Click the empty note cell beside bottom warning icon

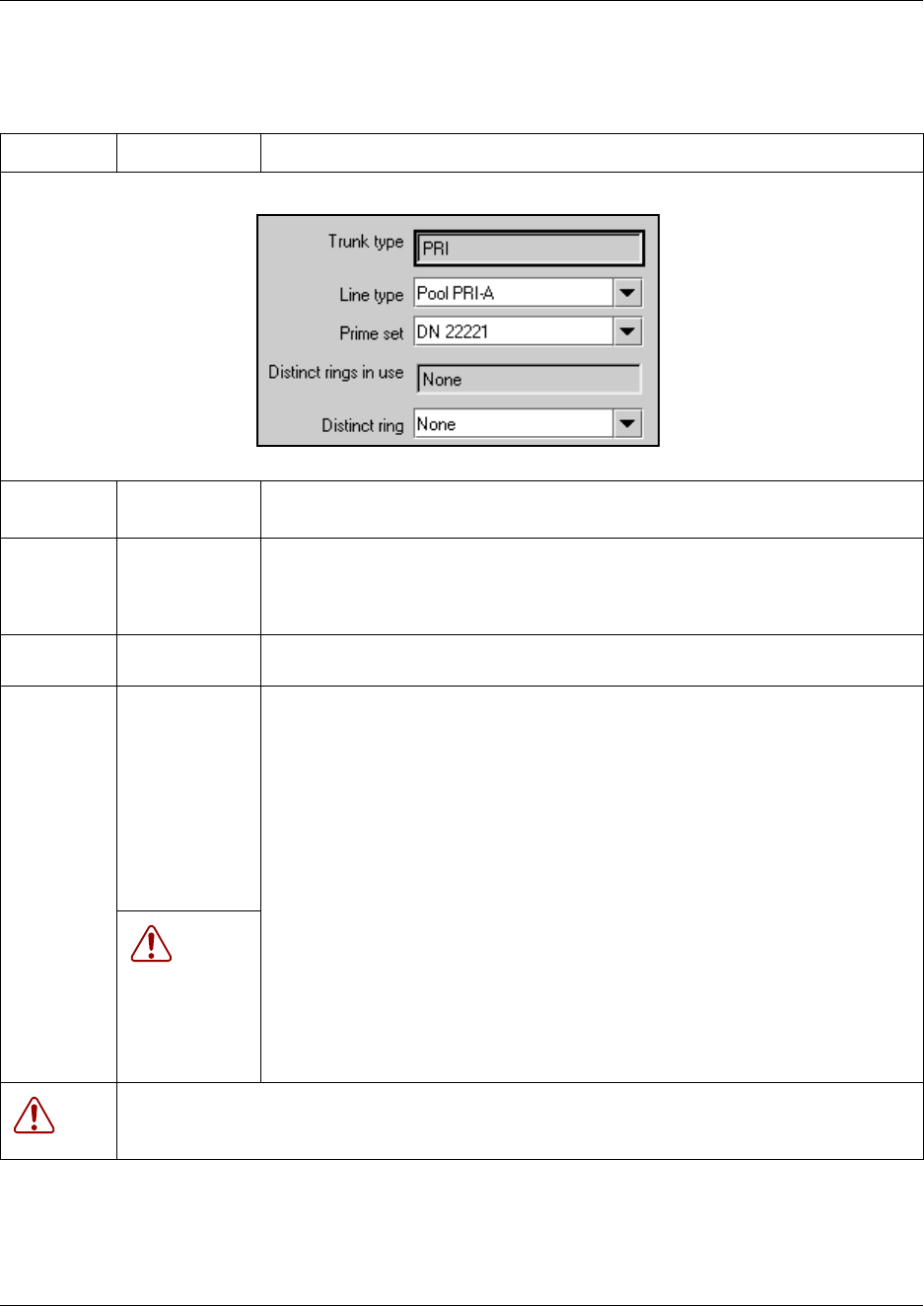(519, 1121)
